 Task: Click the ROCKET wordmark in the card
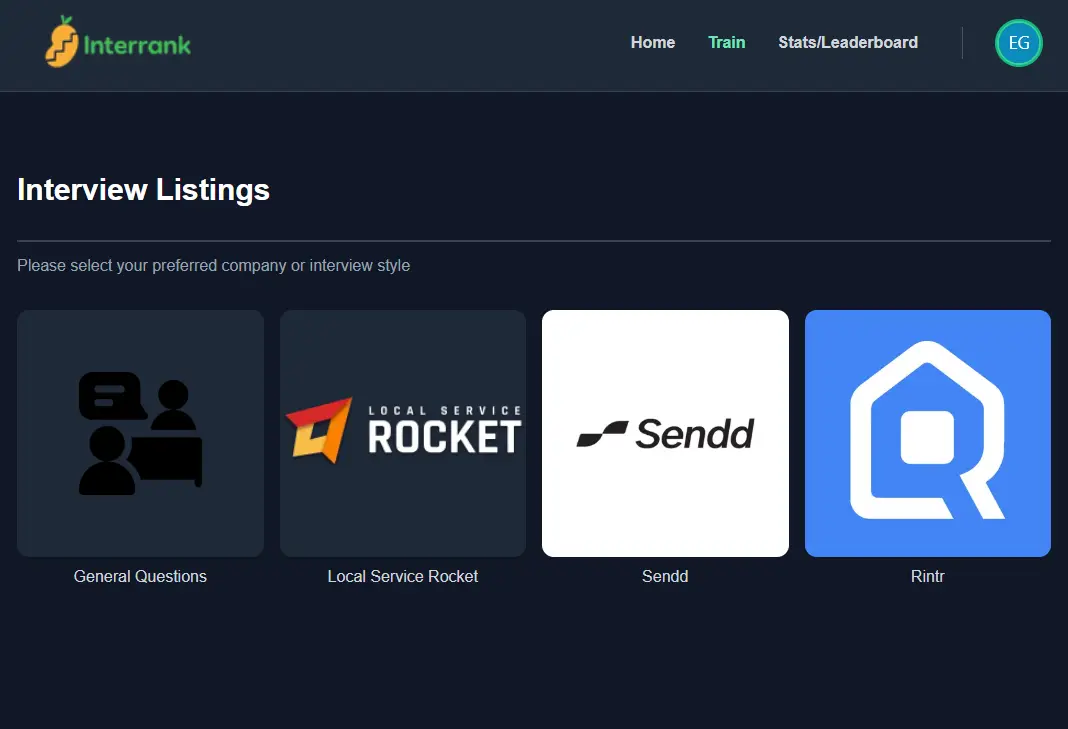pos(444,437)
